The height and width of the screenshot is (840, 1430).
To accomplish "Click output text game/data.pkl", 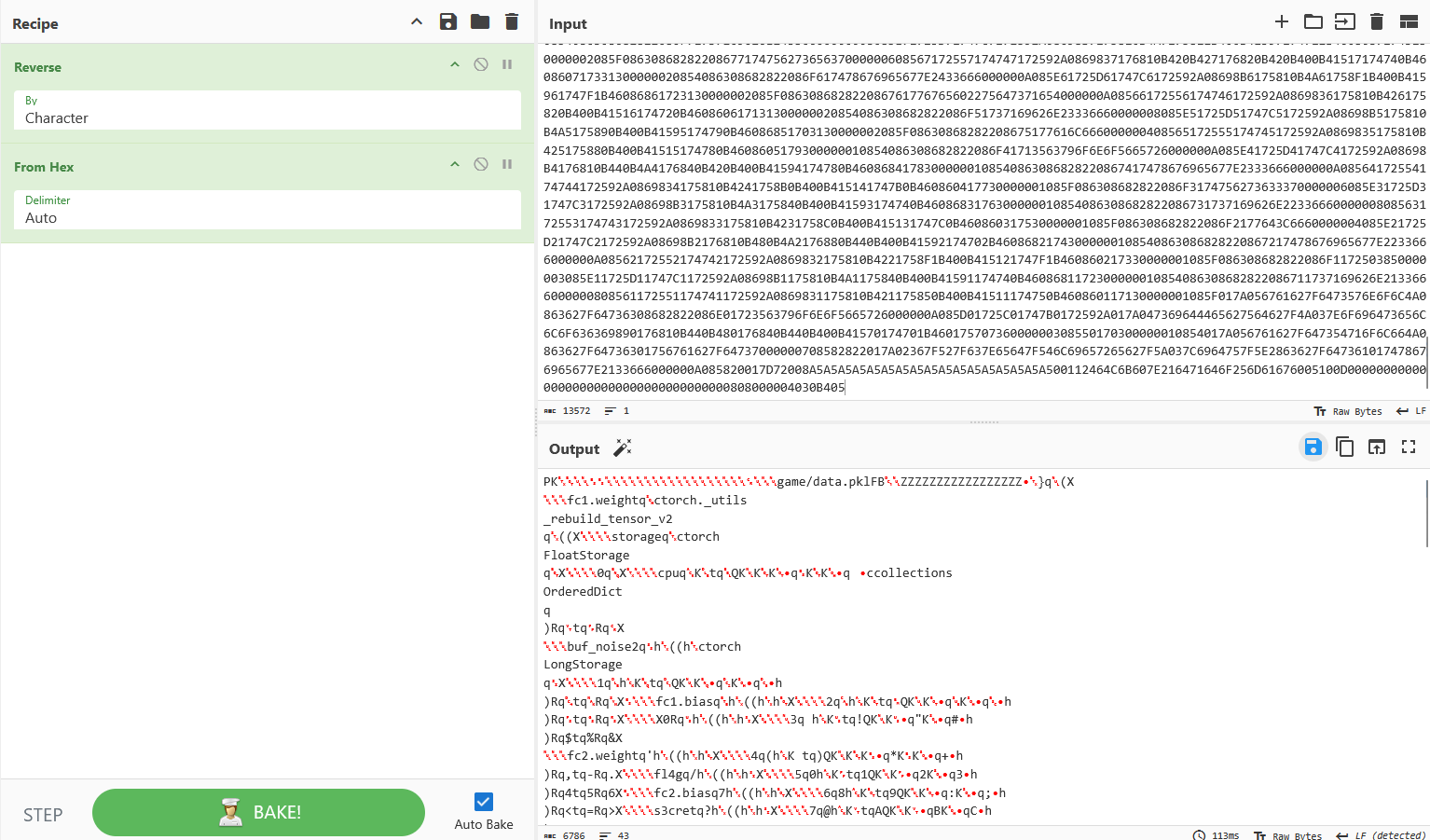I will pyautogui.click(x=830, y=482).
